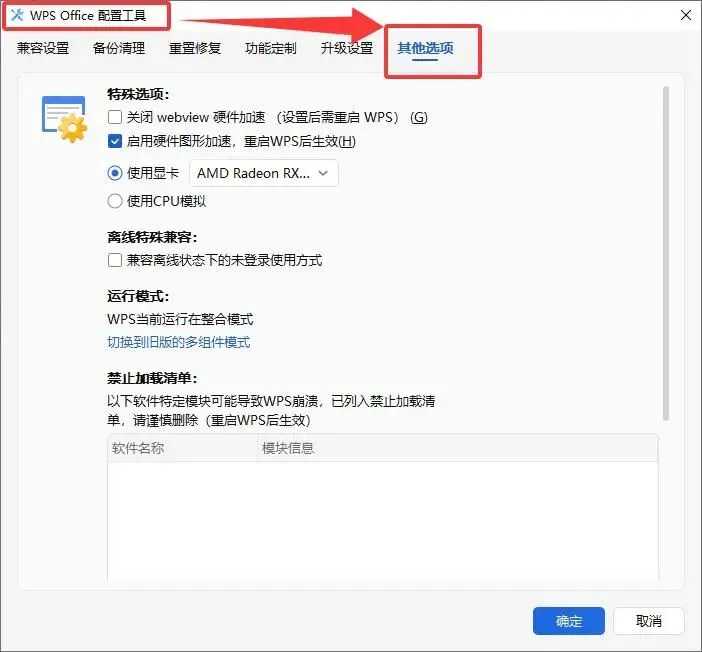Select the 功能定制 tab
The height and width of the screenshot is (652, 702).
pos(270,48)
